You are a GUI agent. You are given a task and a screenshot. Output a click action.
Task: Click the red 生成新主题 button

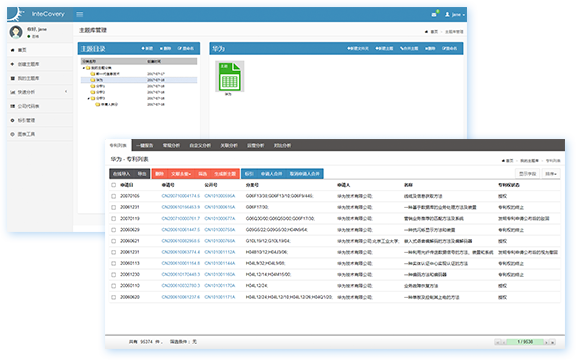pos(225,174)
